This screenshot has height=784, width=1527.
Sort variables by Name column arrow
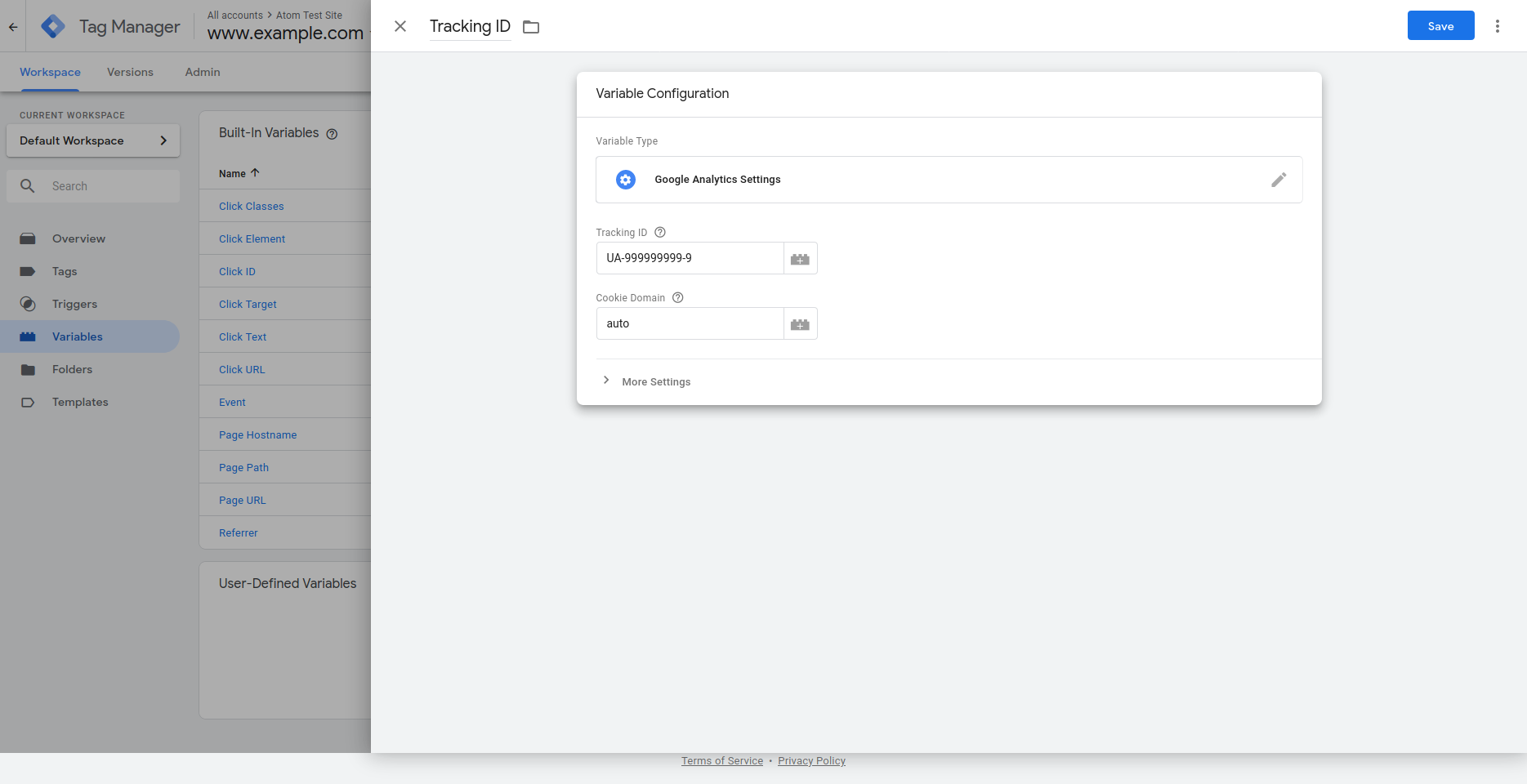255,173
